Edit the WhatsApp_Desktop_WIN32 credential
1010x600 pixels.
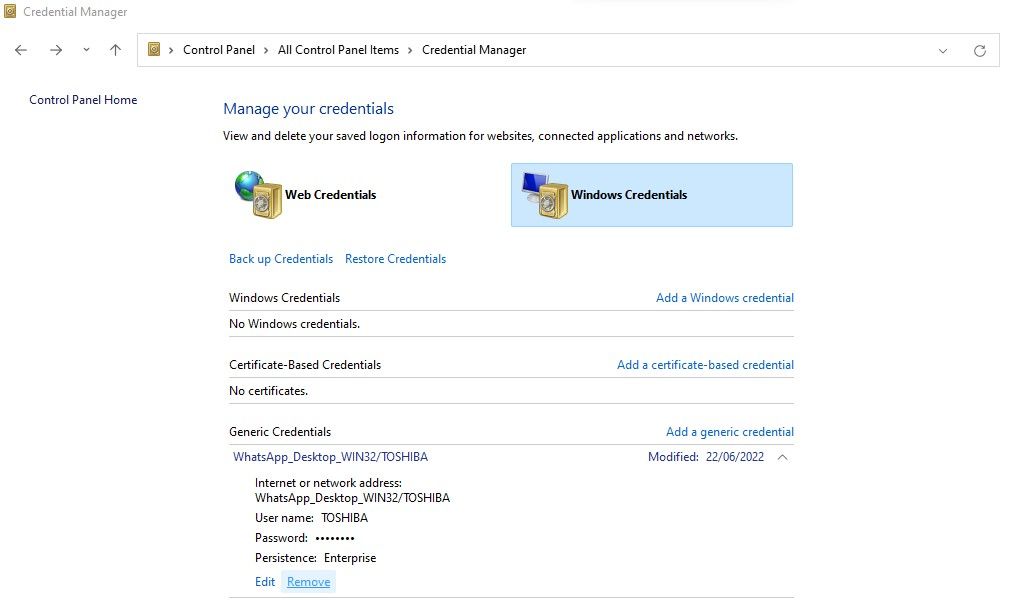[264, 581]
